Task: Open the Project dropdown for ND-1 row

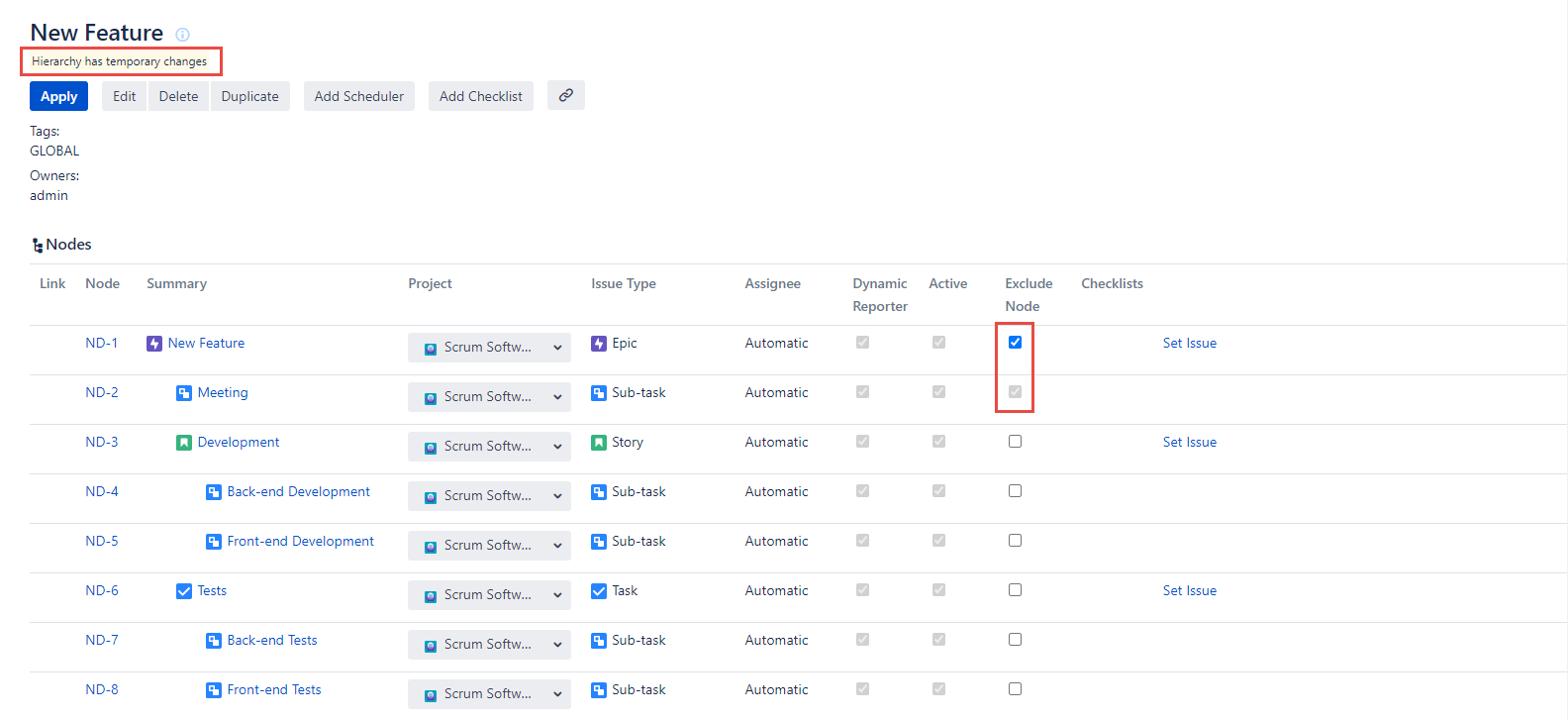Action: tap(489, 348)
